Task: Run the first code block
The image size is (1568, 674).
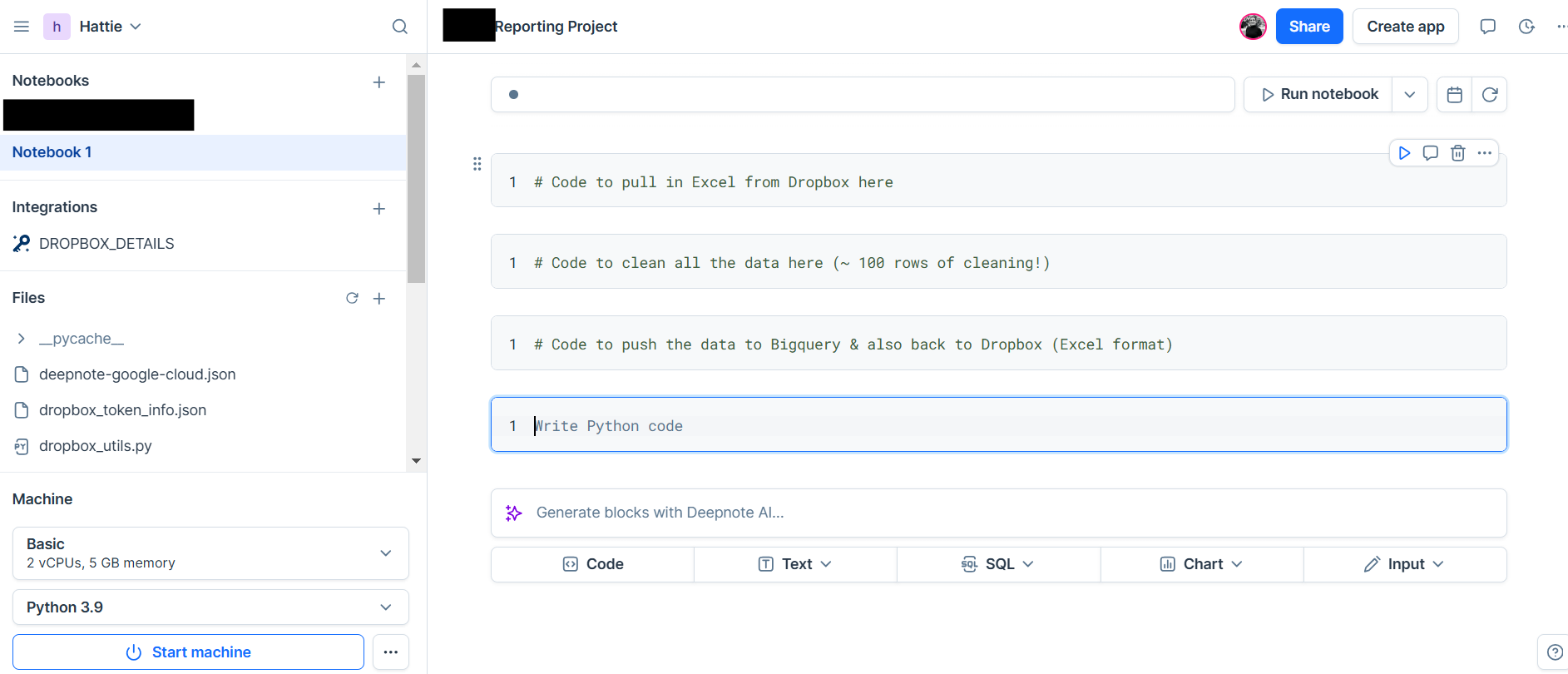Action: pyautogui.click(x=1404, y=153)
